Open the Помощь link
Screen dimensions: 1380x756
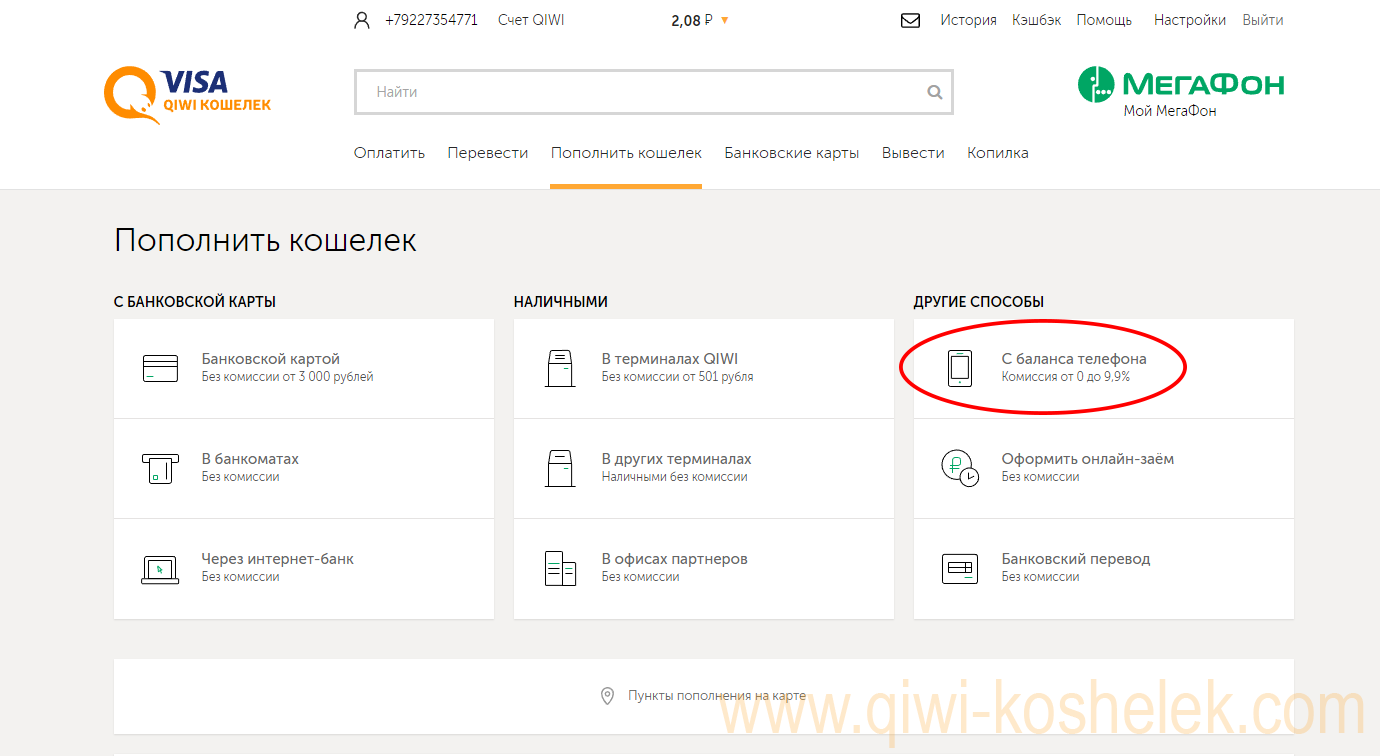[1104, 20]
